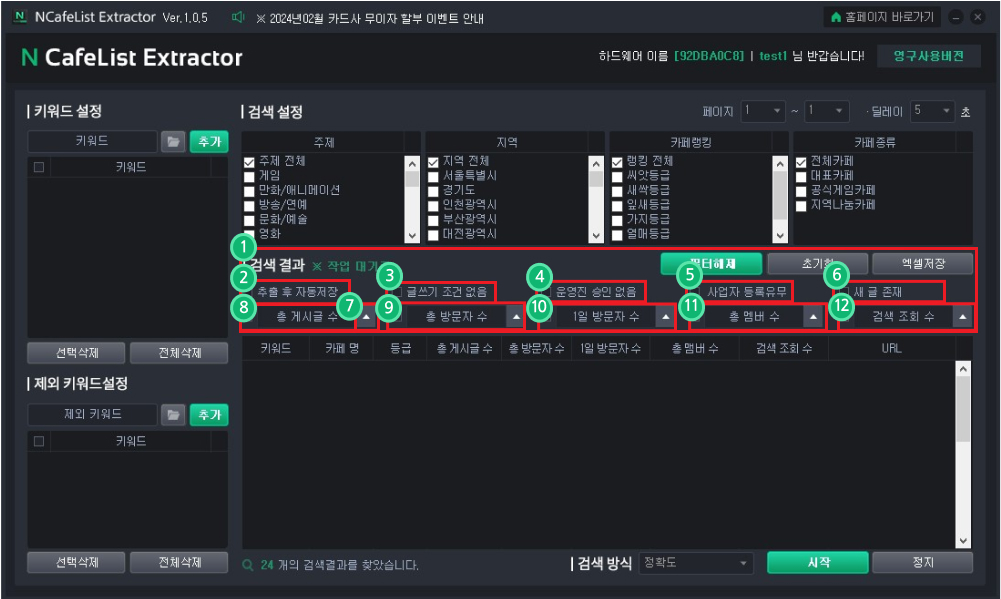Open the first 페이지 start dropdown
The image size is (1001, 599).
click(763, 111)
